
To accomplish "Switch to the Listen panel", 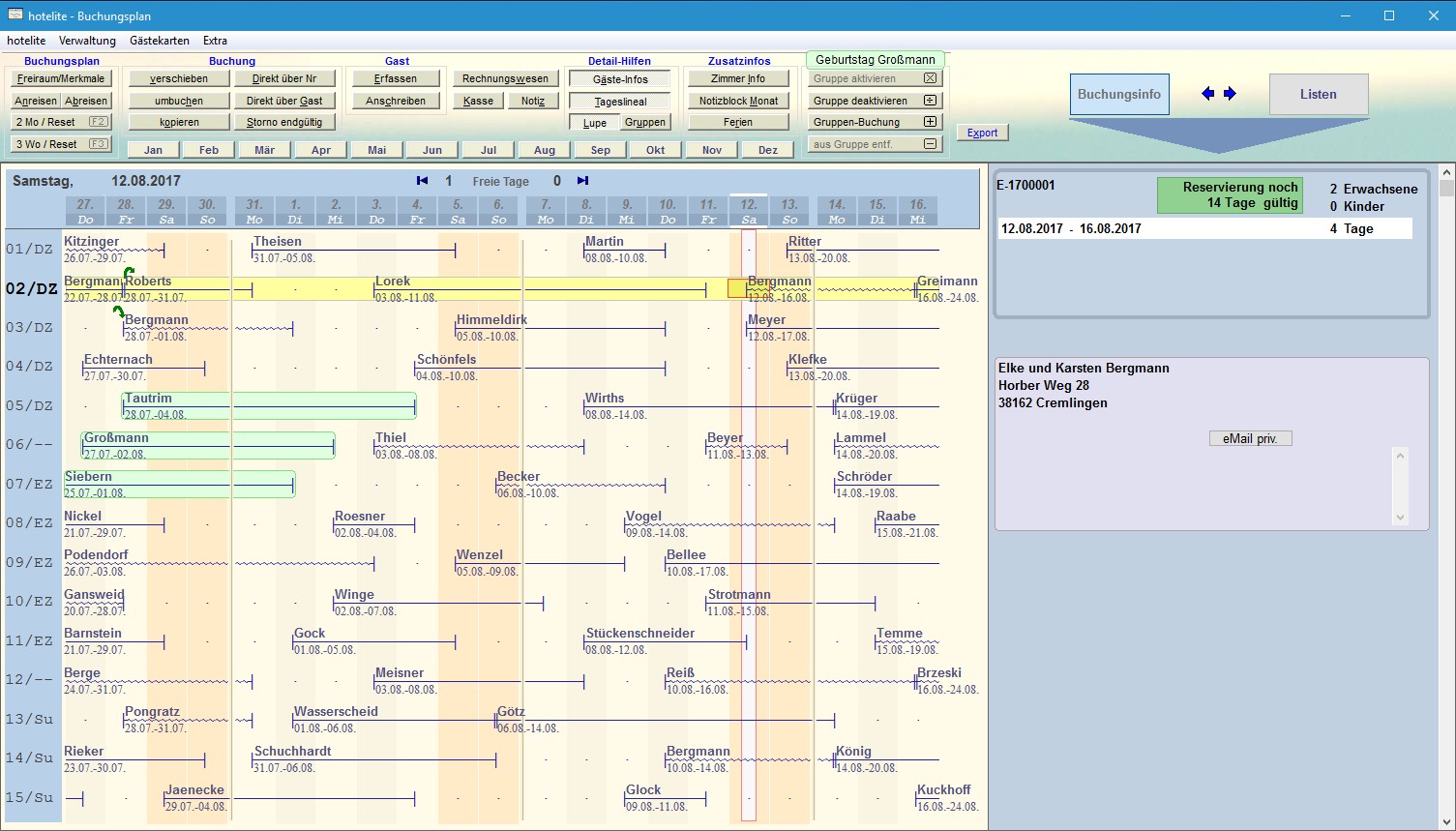I will 1318,95.
